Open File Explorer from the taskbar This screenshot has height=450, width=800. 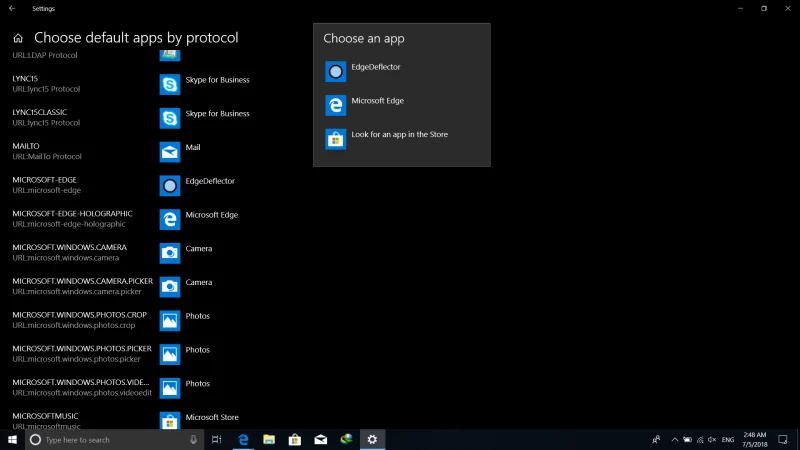point(269,439)
